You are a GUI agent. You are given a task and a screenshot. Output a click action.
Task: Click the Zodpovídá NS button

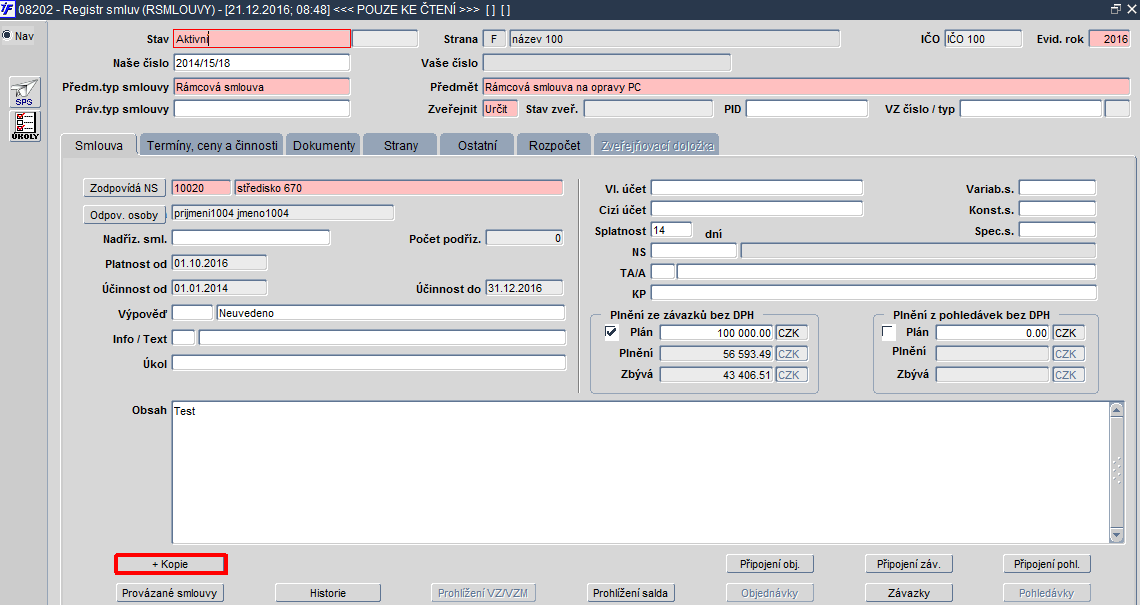tap(124, 188)
